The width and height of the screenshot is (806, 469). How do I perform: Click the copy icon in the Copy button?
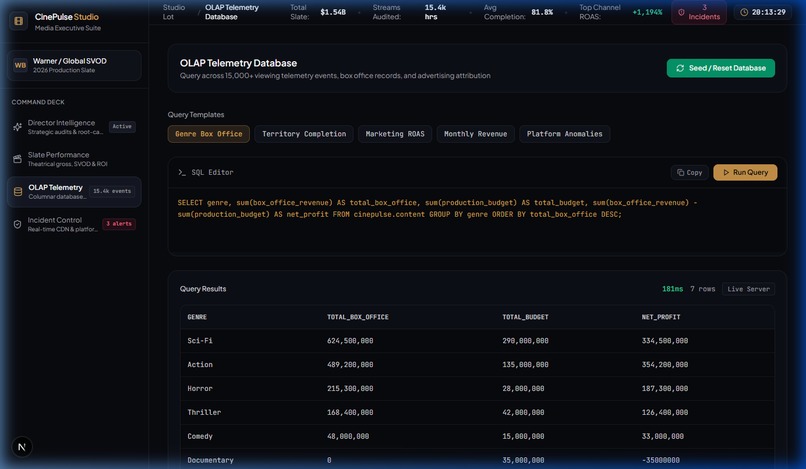(x=680, y=172)
